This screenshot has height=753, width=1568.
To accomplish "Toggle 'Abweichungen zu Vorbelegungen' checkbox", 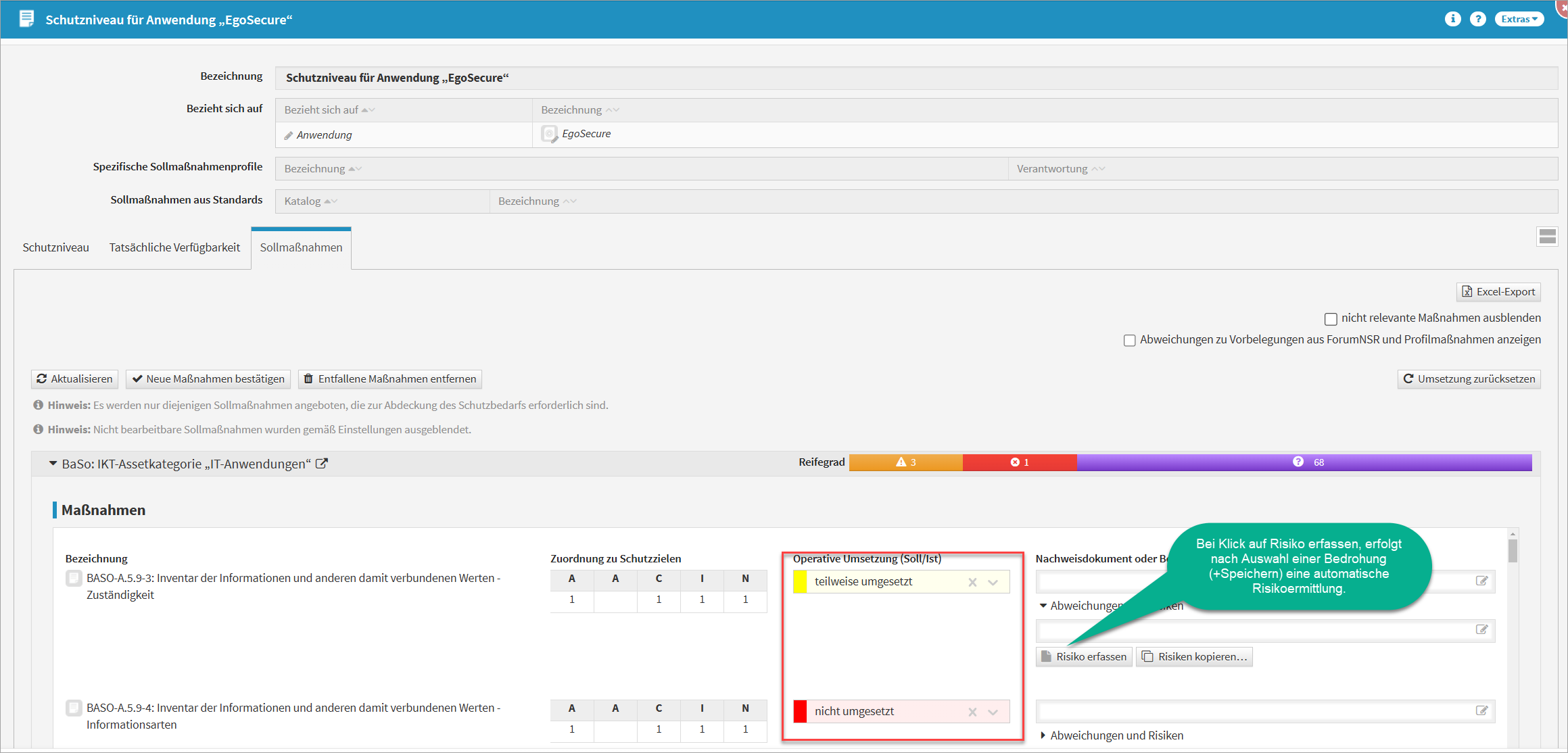I will [x=1129, y=340].
